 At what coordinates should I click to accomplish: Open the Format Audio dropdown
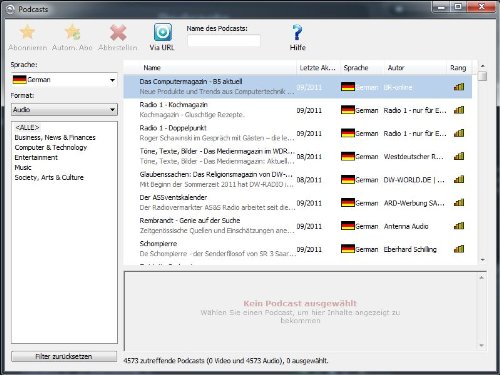point(64,109)
